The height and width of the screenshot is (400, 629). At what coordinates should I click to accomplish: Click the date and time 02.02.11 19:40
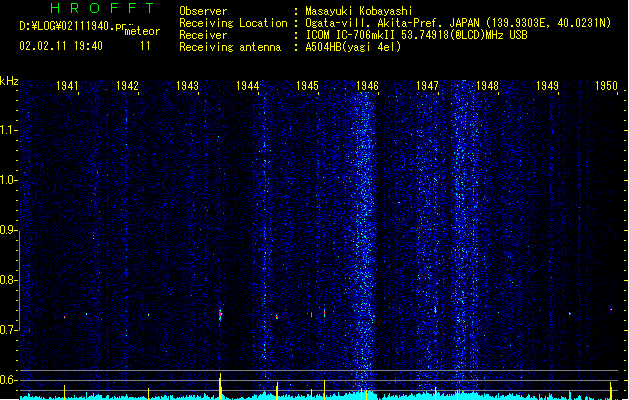coord(61,46)
